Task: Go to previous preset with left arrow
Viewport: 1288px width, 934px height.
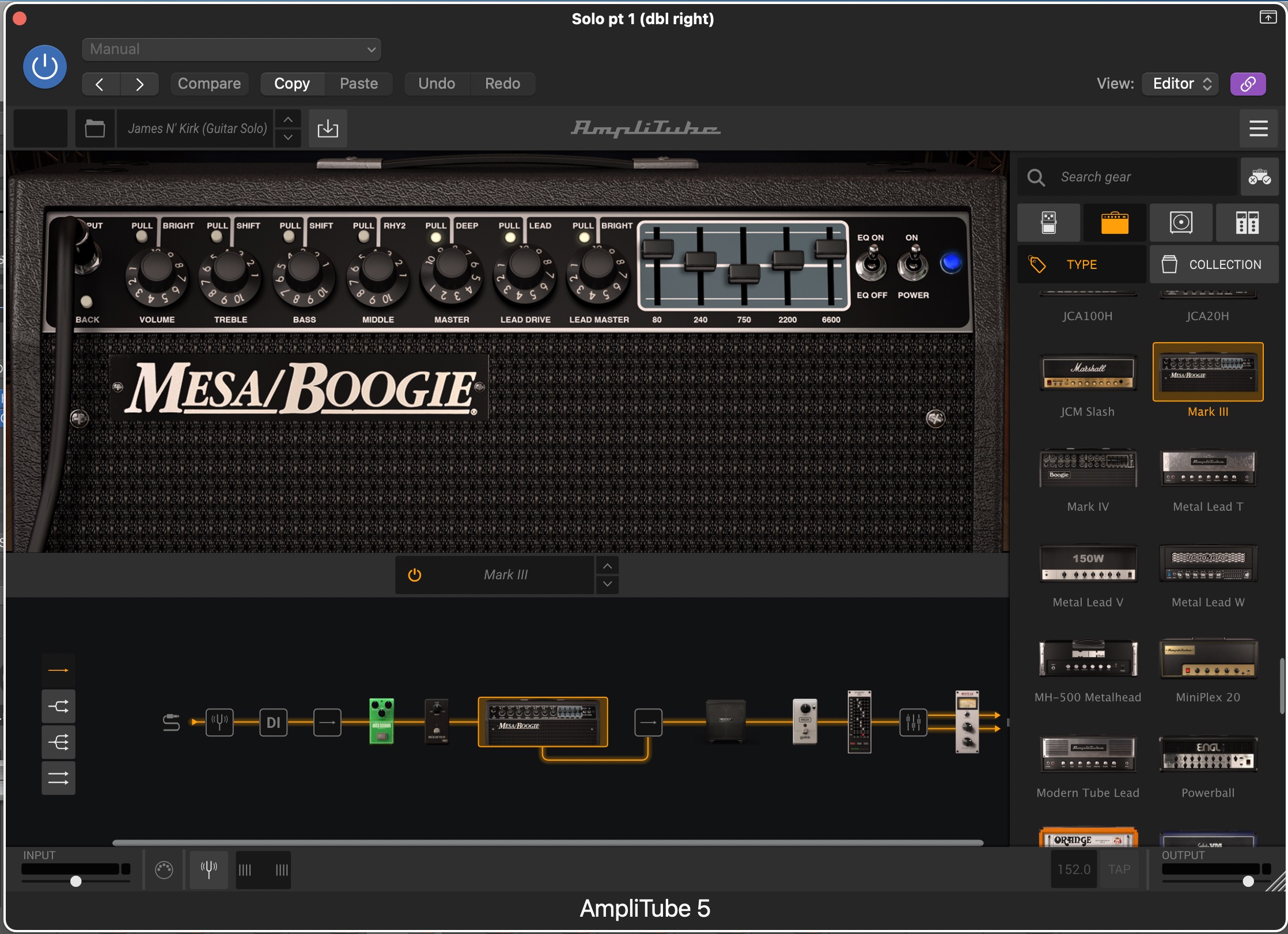Action: coord(100,84)
